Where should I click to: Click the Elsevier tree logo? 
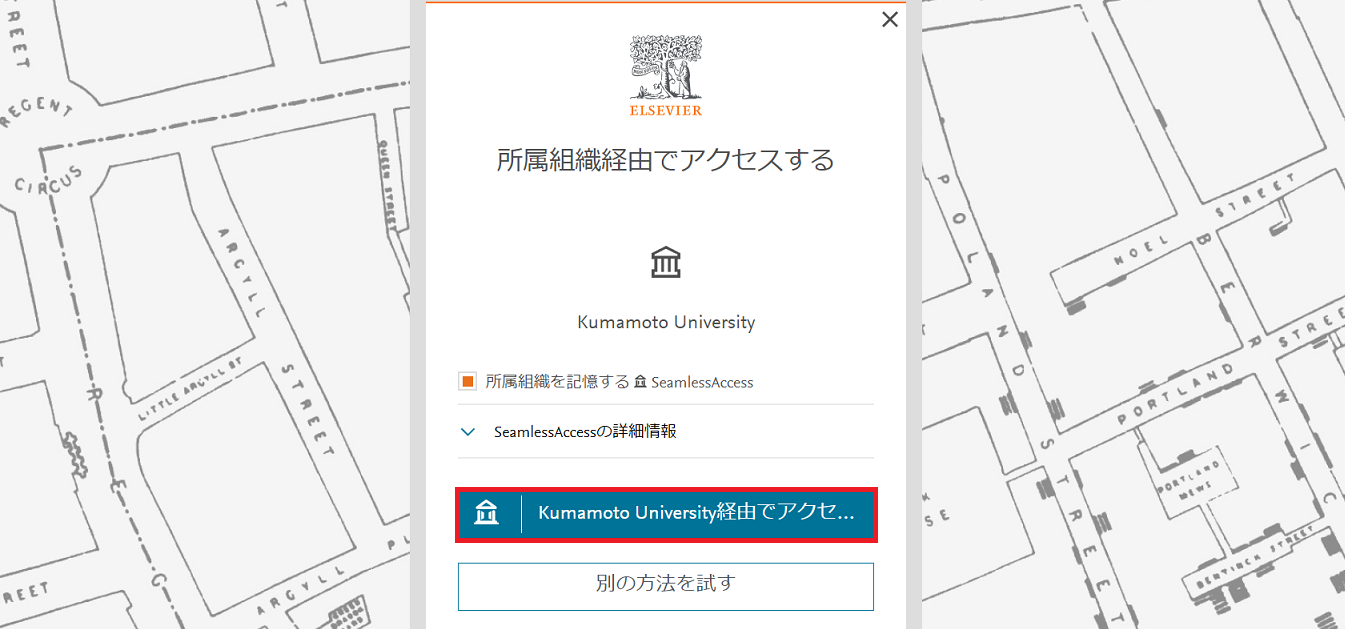[666, 68]
